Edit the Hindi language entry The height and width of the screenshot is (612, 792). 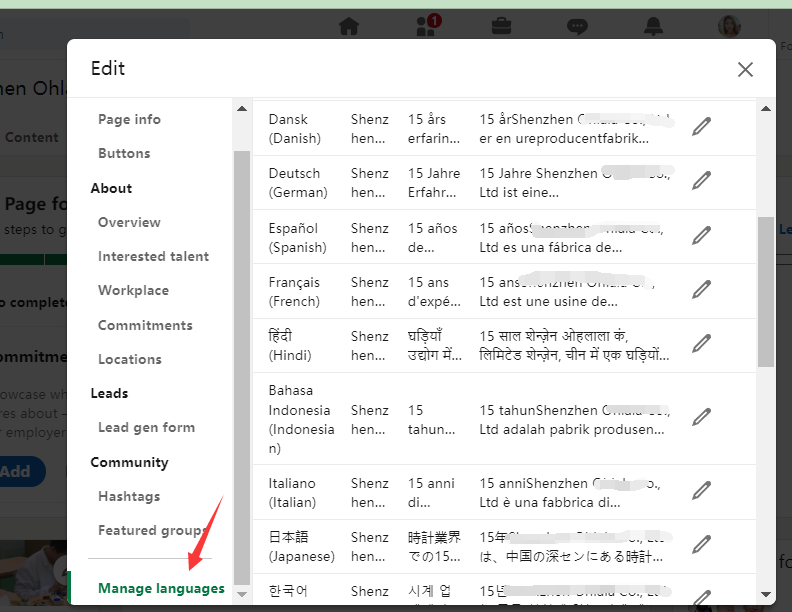701,344
